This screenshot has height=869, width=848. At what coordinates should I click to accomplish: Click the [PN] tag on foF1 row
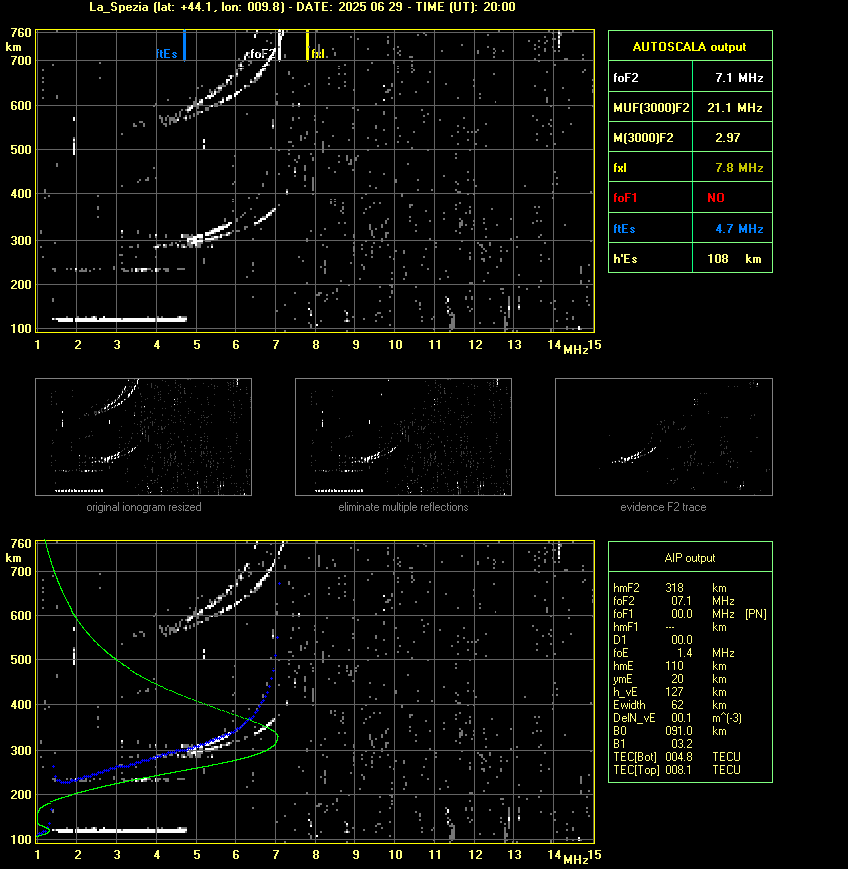point(756,614)
